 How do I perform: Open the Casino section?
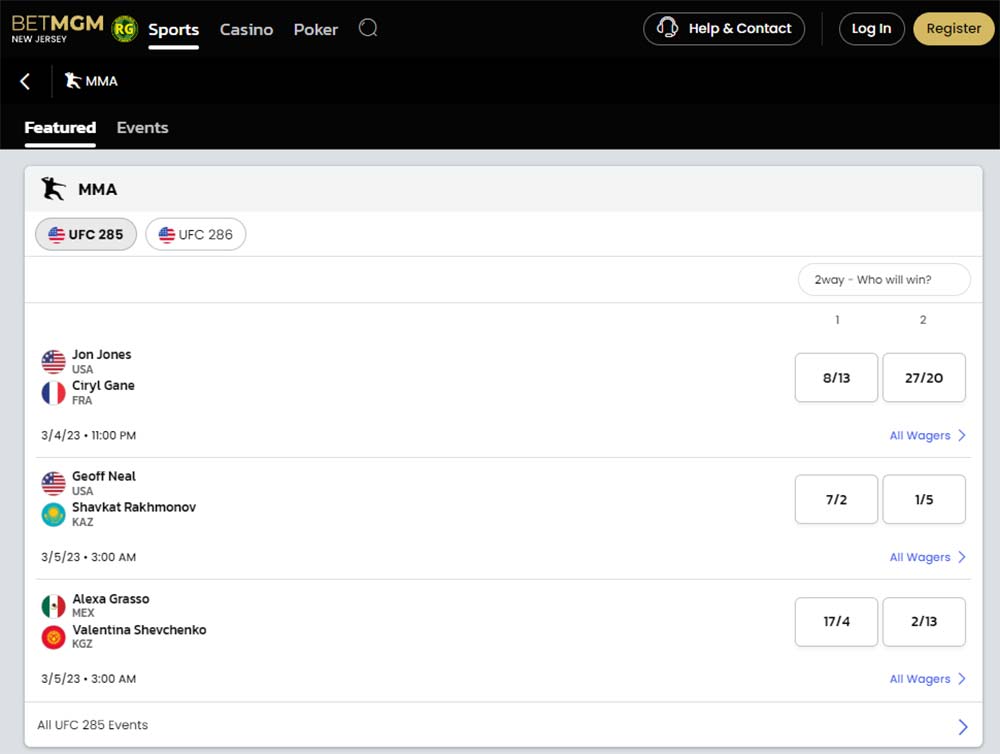coord(246,29)
